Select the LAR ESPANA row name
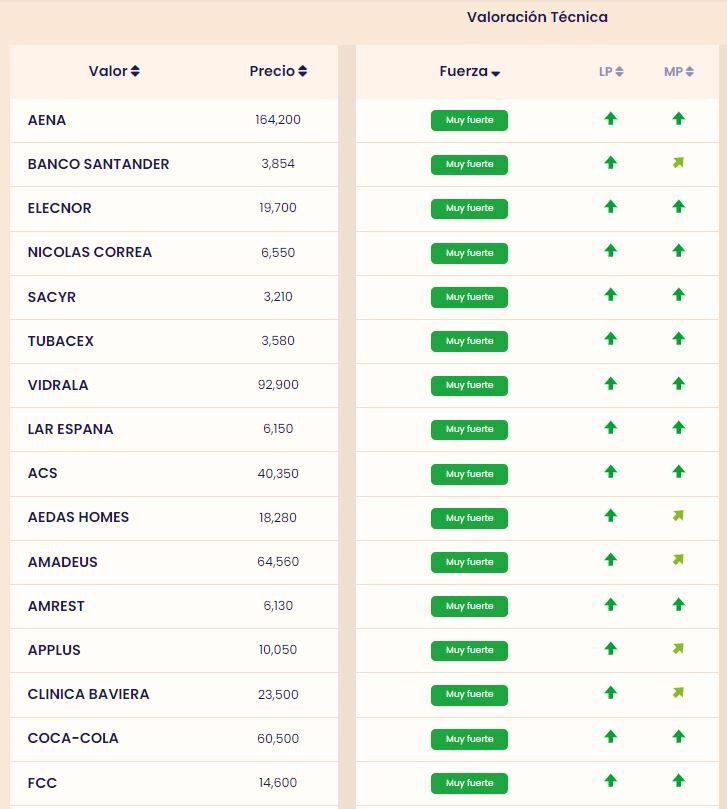 tap(71, 429)
